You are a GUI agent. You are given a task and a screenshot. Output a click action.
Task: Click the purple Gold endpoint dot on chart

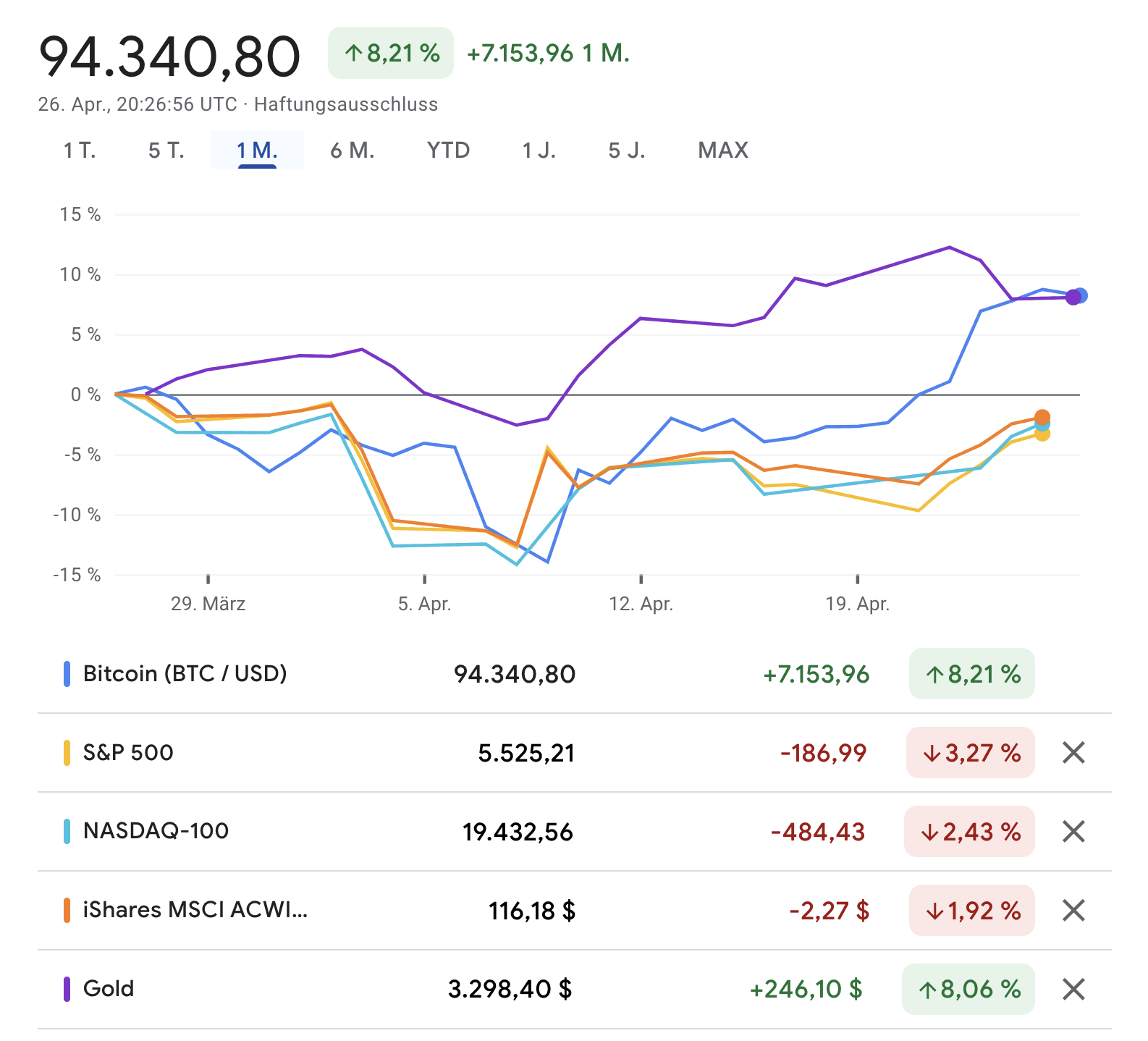pyautogui.click(x=1073, y=298)
